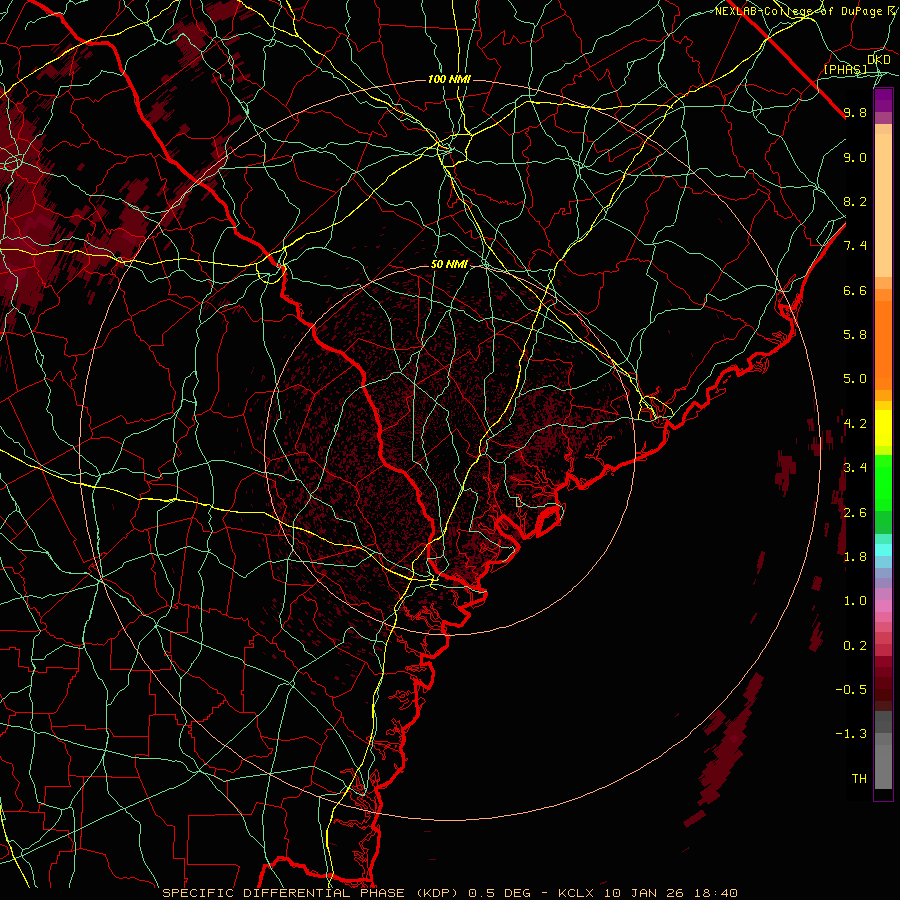Click the "TH" threshold label on the scale
Screen dimensions: 900x900
click(x=859, y=779)
